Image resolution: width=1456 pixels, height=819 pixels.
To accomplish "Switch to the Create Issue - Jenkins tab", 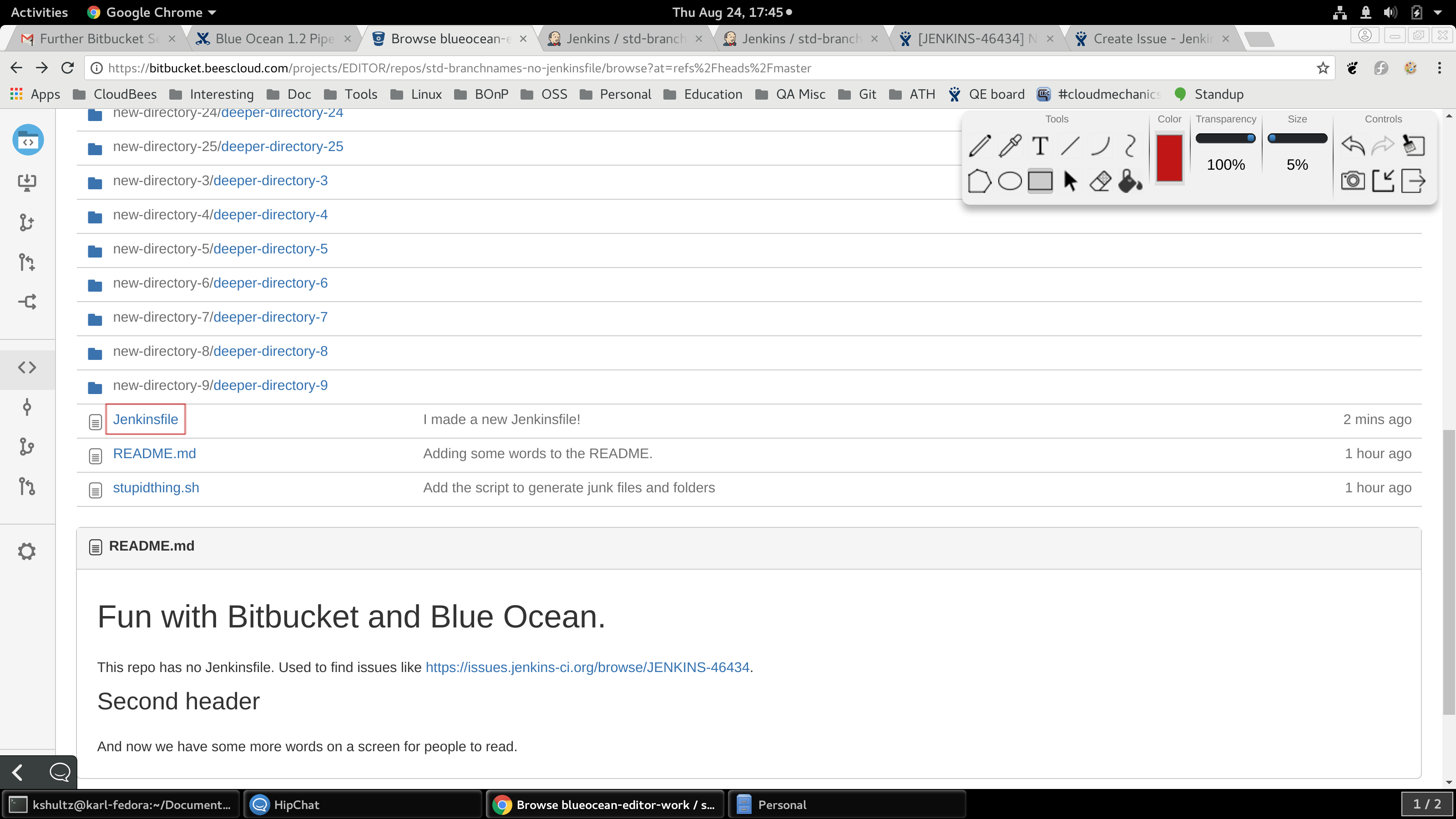I will pyautogui.click(x=1151, y=38).
